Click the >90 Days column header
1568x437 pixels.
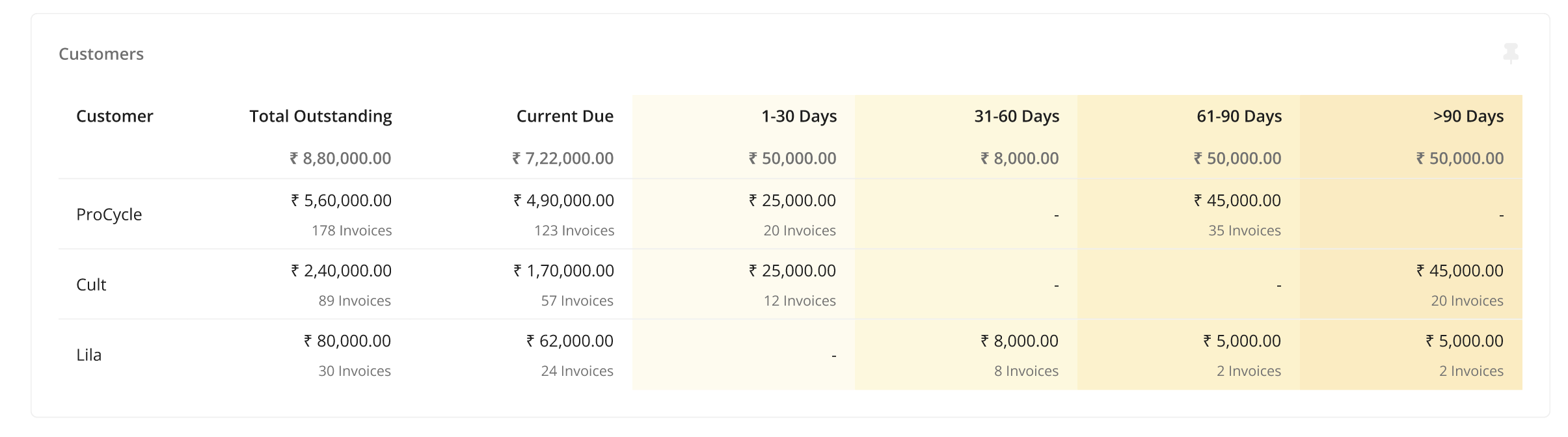tap(1468, 116)
